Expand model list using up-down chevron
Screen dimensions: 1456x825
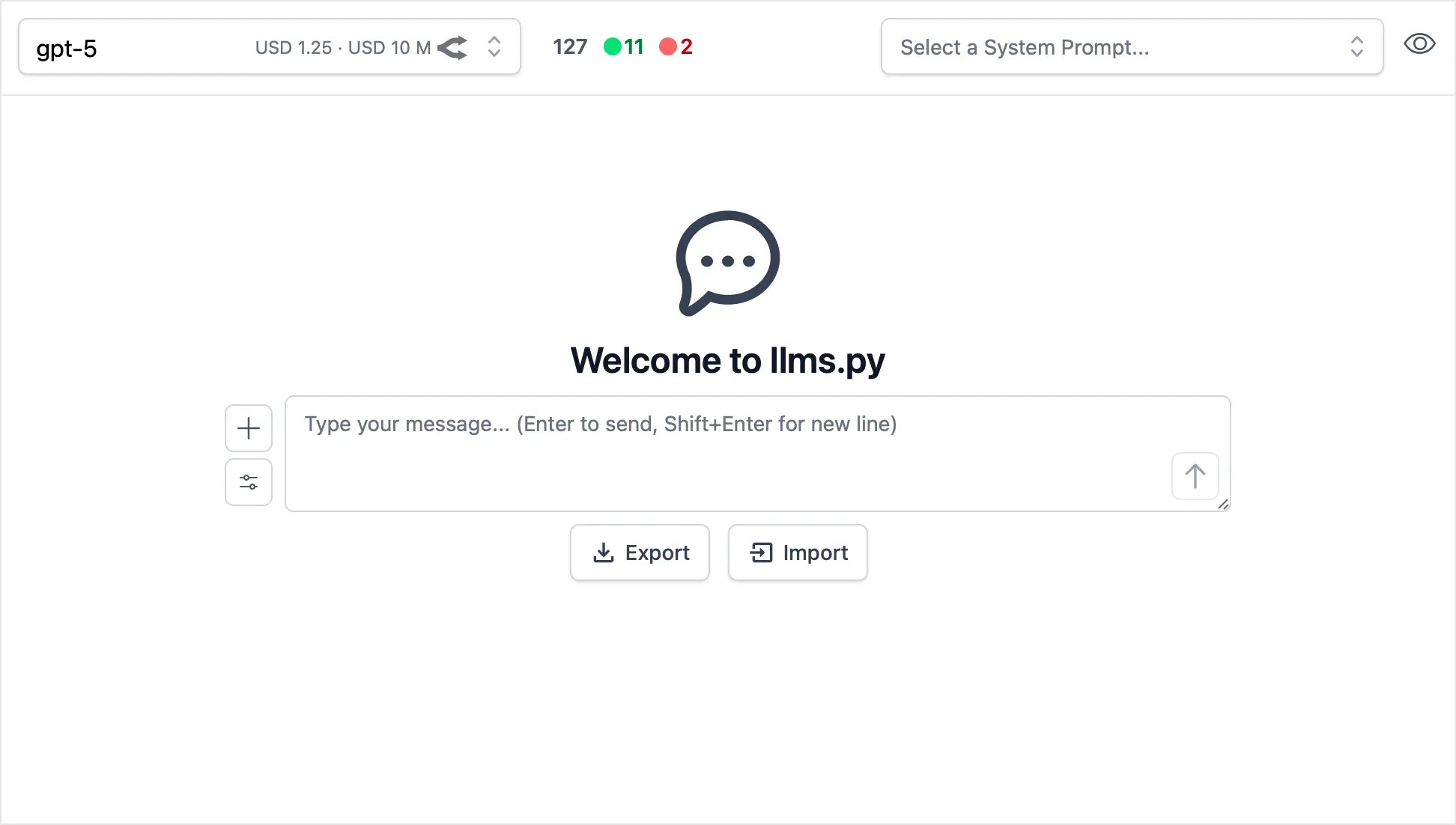pos(494,46)
